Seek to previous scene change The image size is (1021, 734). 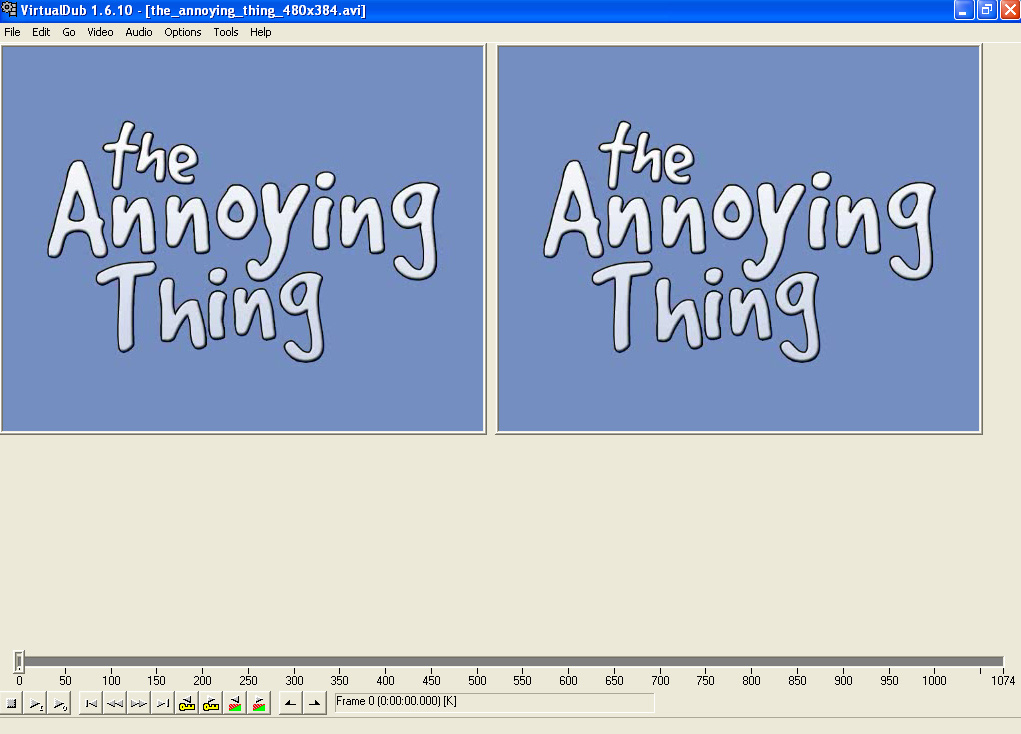click(235, 703)
